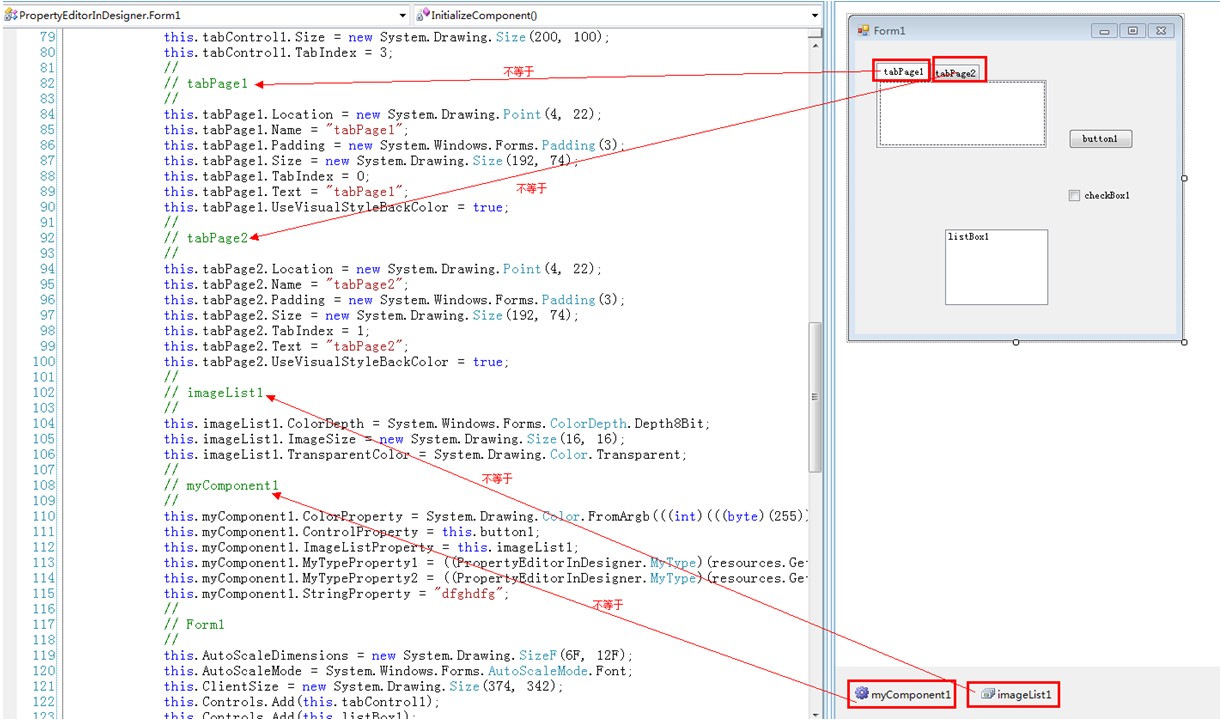Click Form1's right-middle resize handle
Image resolution: width=1221 pixels, height=720 pixels.
(x=1185, y=178)
